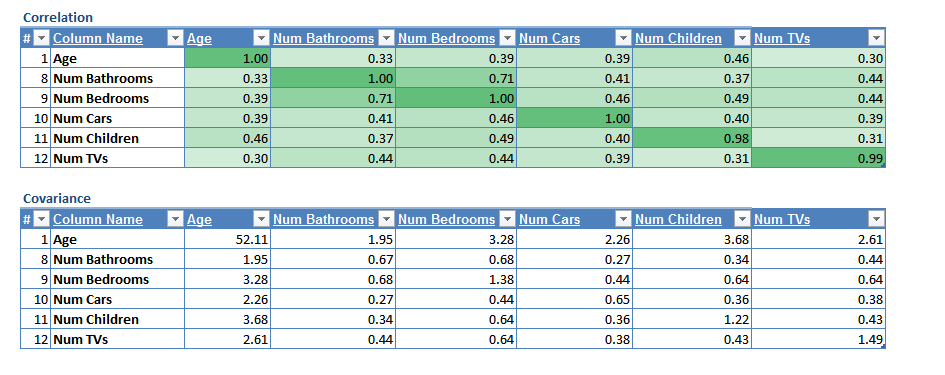Open Num Cars filter dropdown in Correlation header
Image resolution: width=945 pixels, height=375 pixels.
point(623,39)
